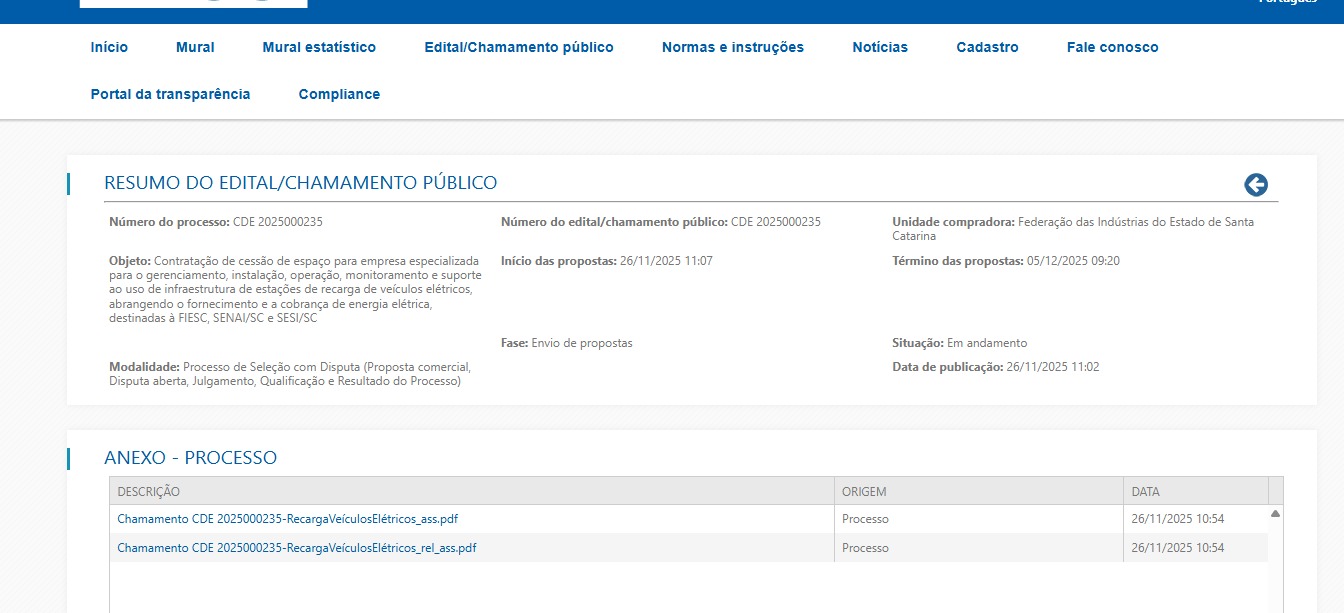The width and height of the screenshot is (1344, 613).
Task: Open Normas e instruções section
Action: click(x=732, y=47)
